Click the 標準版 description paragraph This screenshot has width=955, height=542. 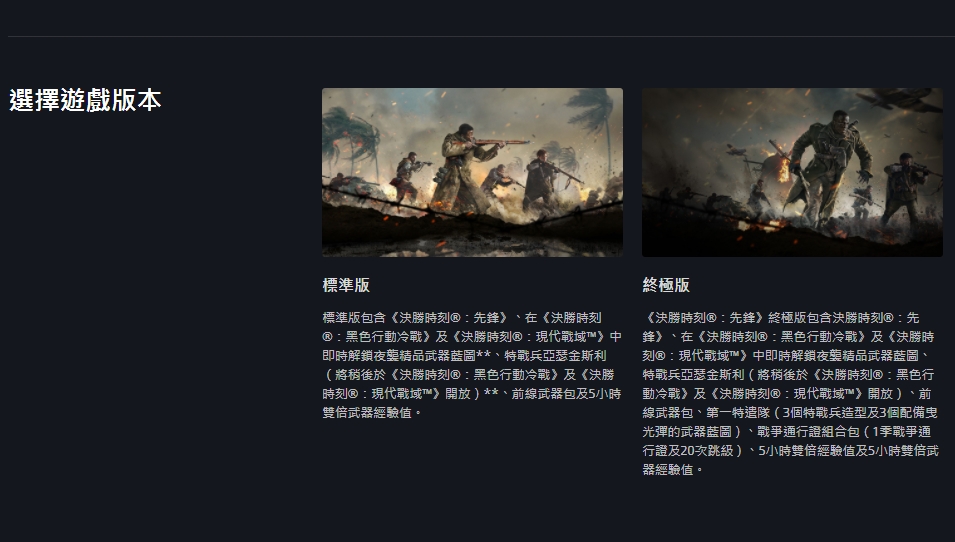472,365
